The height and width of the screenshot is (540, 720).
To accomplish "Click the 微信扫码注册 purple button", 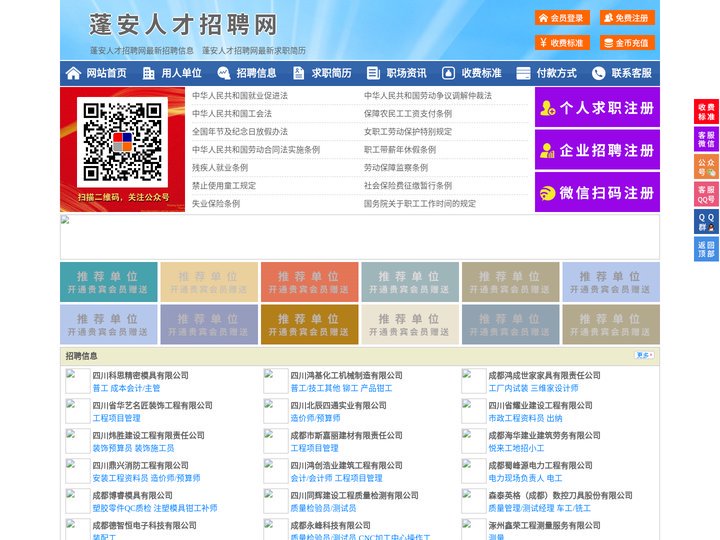I will 597,192.
